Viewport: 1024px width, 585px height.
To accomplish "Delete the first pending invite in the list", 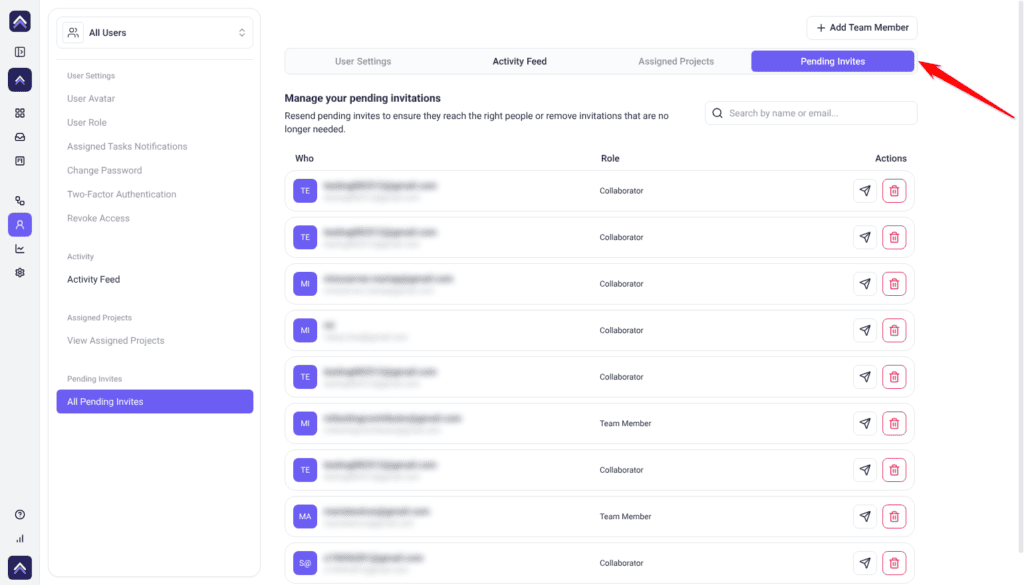I will [x=894, y=191].
